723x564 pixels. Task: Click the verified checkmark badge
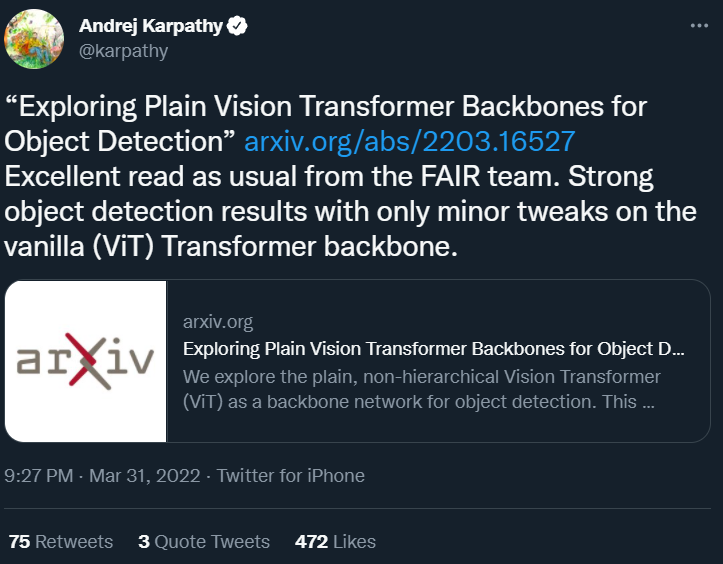237,27
